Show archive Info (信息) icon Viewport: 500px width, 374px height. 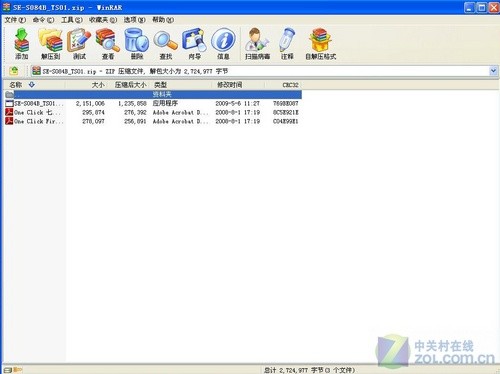[x=223, y=44]
